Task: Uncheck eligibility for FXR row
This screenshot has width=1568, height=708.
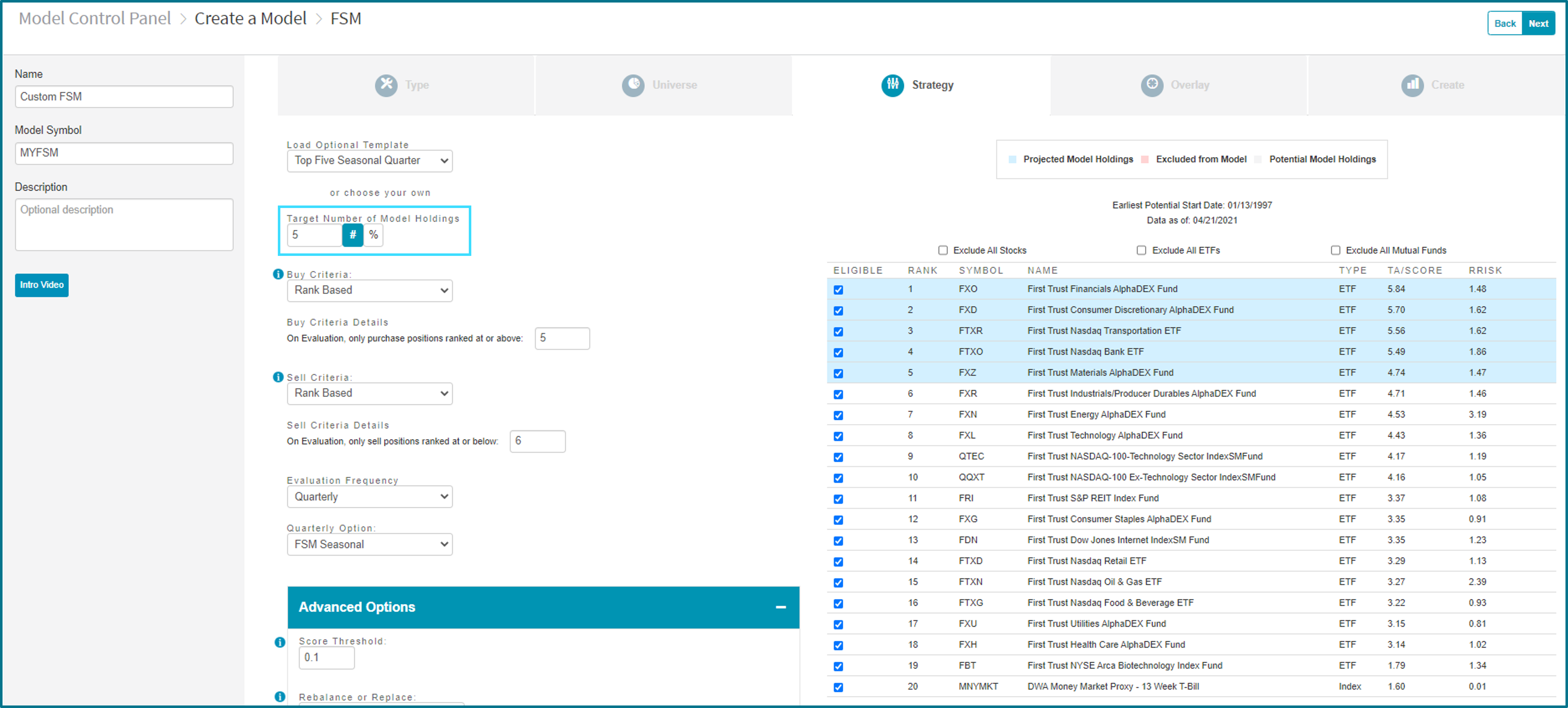Action: click(838, 394)
